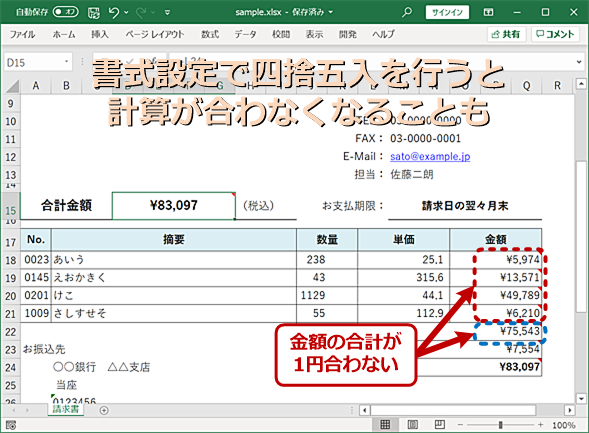
Task: Switch to Normal view icon
Action: [x=385, y=425]
